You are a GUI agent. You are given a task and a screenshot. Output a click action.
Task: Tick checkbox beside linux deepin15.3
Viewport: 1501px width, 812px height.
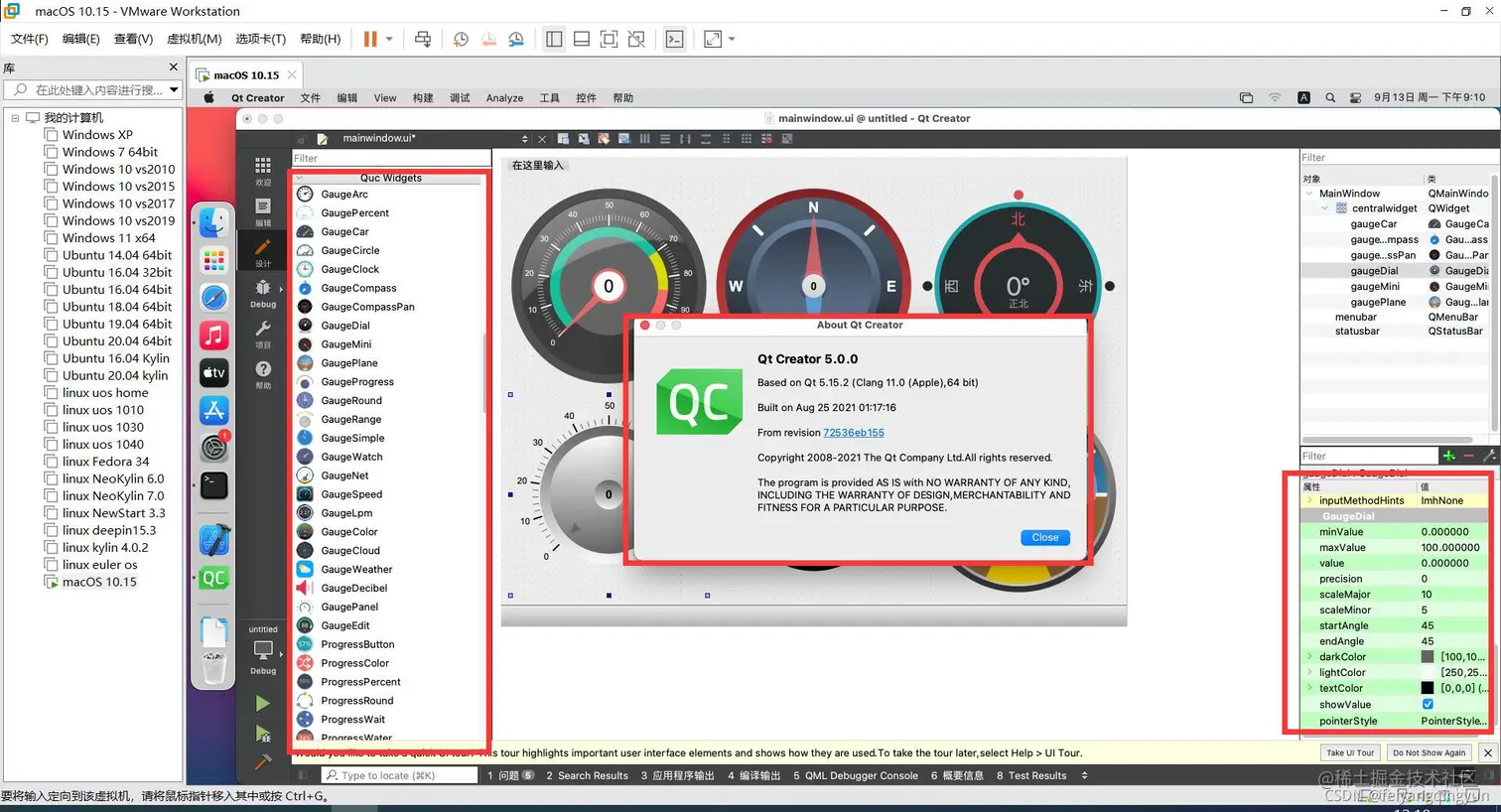[51, 530]
